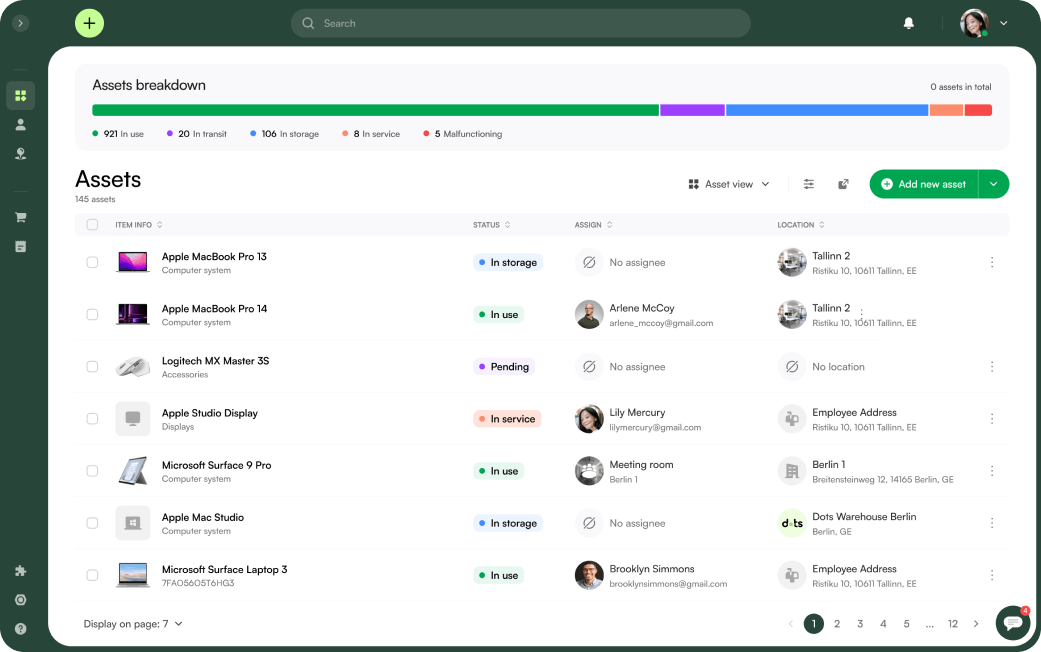Viewport: 1041px width, 652px height.
Task: Open the Logitech MX Master 3S asset
Action: click(216, 361)
